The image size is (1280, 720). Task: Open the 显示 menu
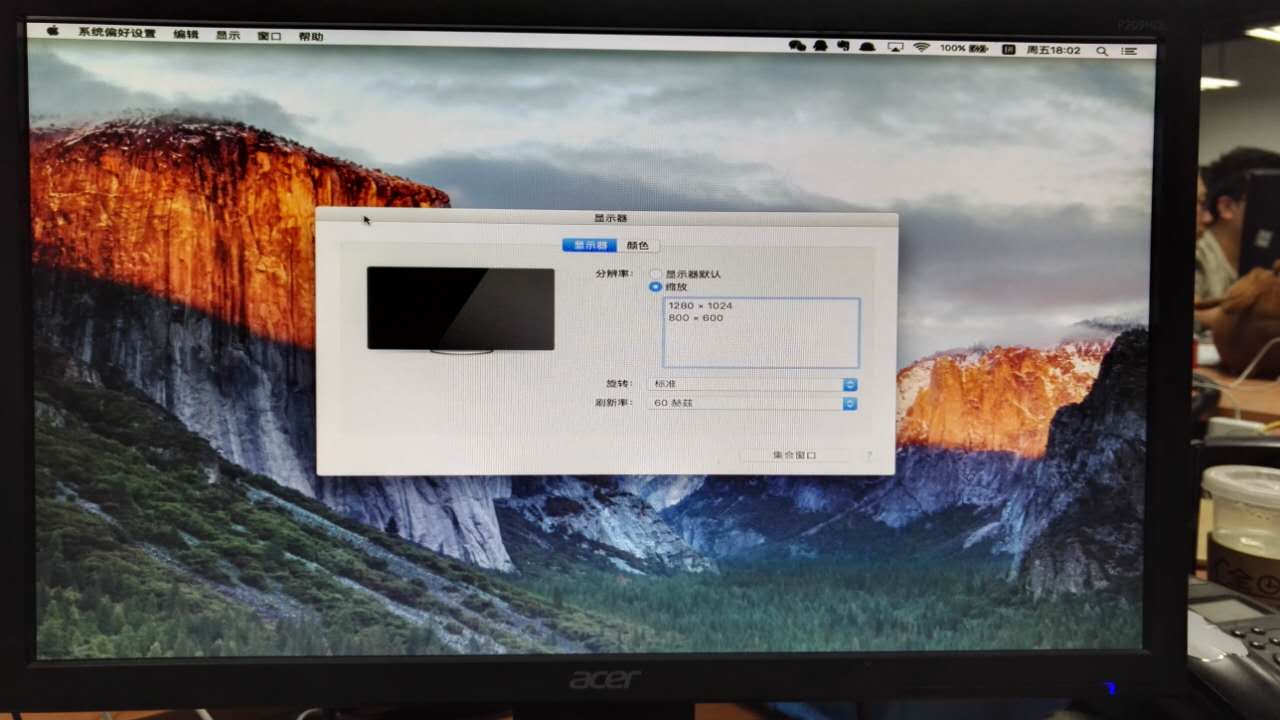228,35
